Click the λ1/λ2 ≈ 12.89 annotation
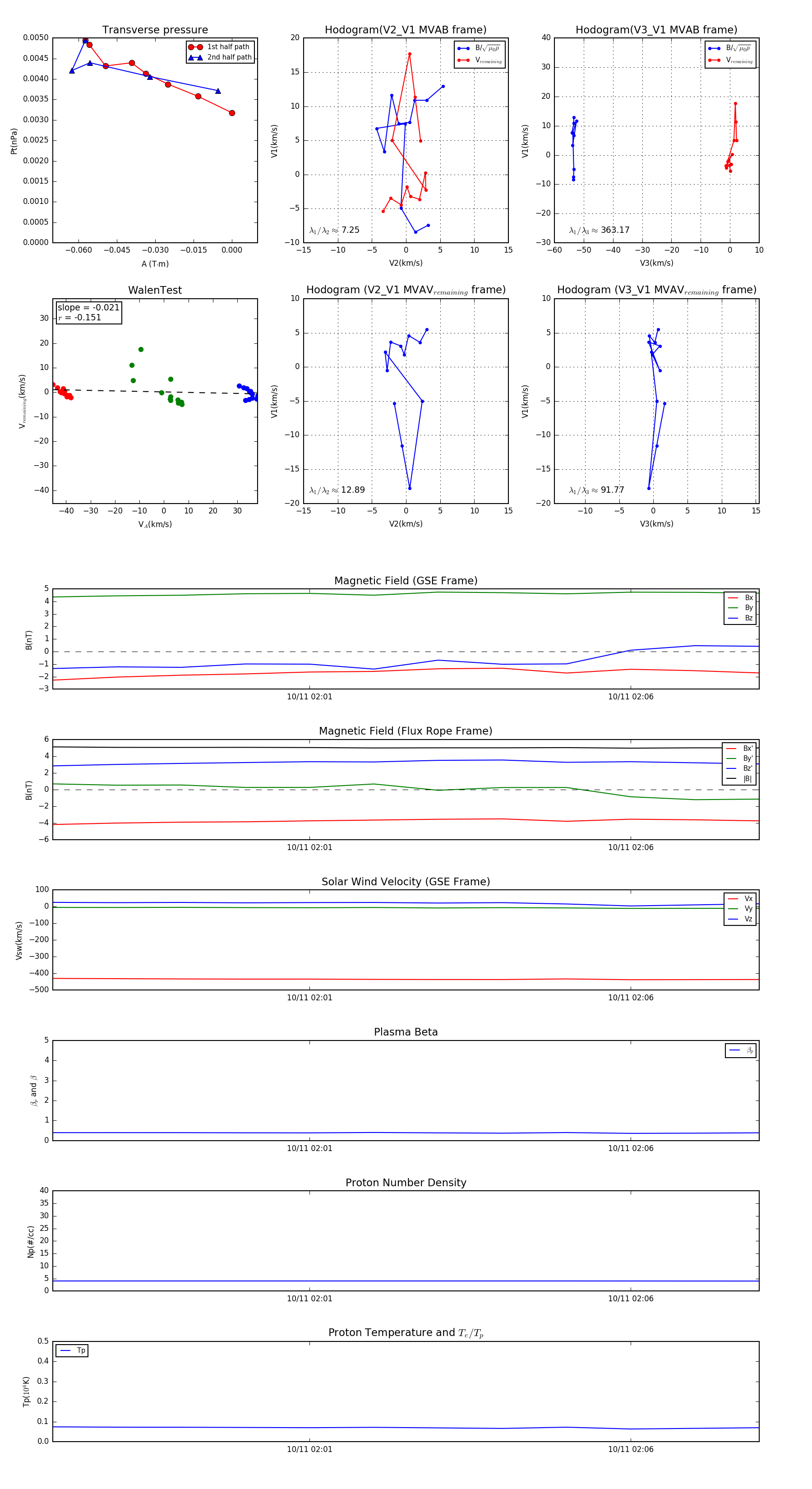Viewport: 812px width, 1489px height. point(337,490)
